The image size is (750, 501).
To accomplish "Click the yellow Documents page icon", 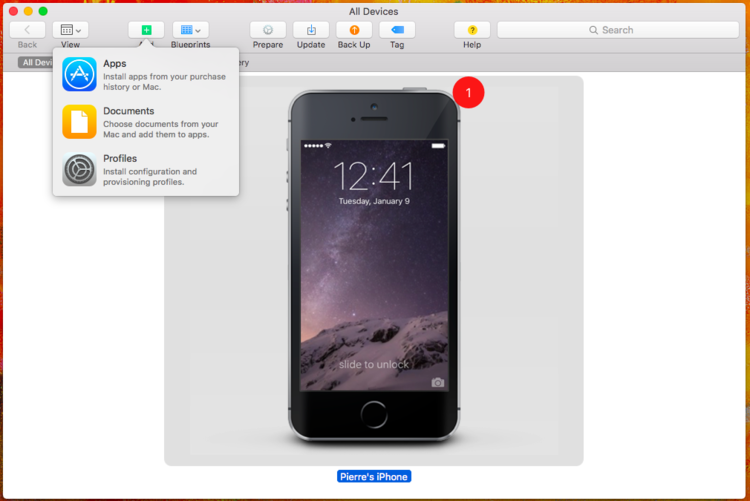I will (x=79, y=122).
